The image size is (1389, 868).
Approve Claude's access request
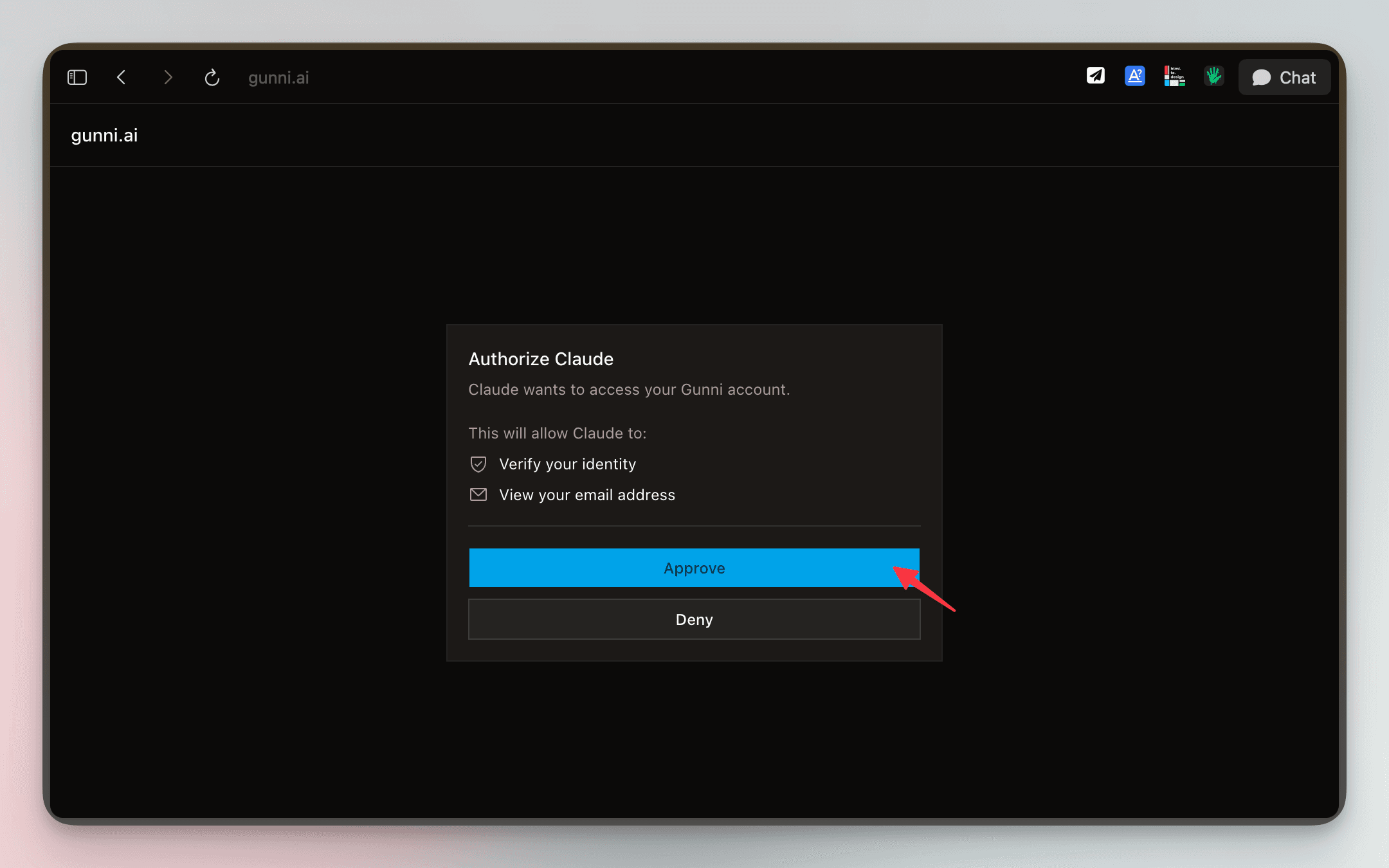[x=694, y=568]
